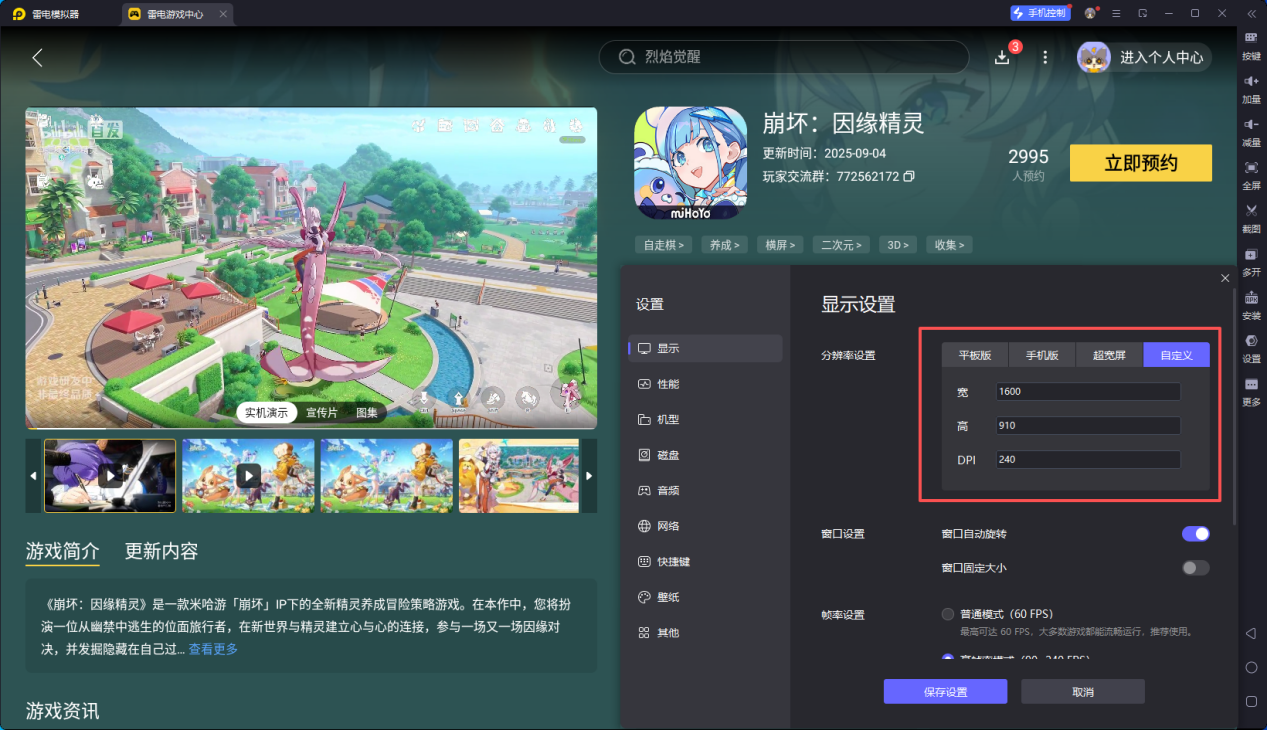This screenshot has width=1267, height=730.
Task: Open the 自走棋 tag
Action: [x=664, y=245]
